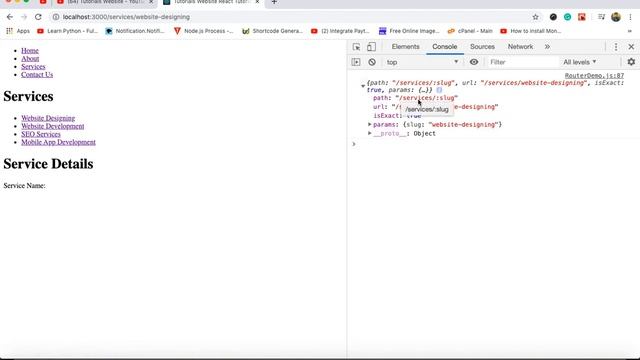Open the Website Designing service link
The image size is (640, 360).
pyautogui.click(x=48, y=118)
